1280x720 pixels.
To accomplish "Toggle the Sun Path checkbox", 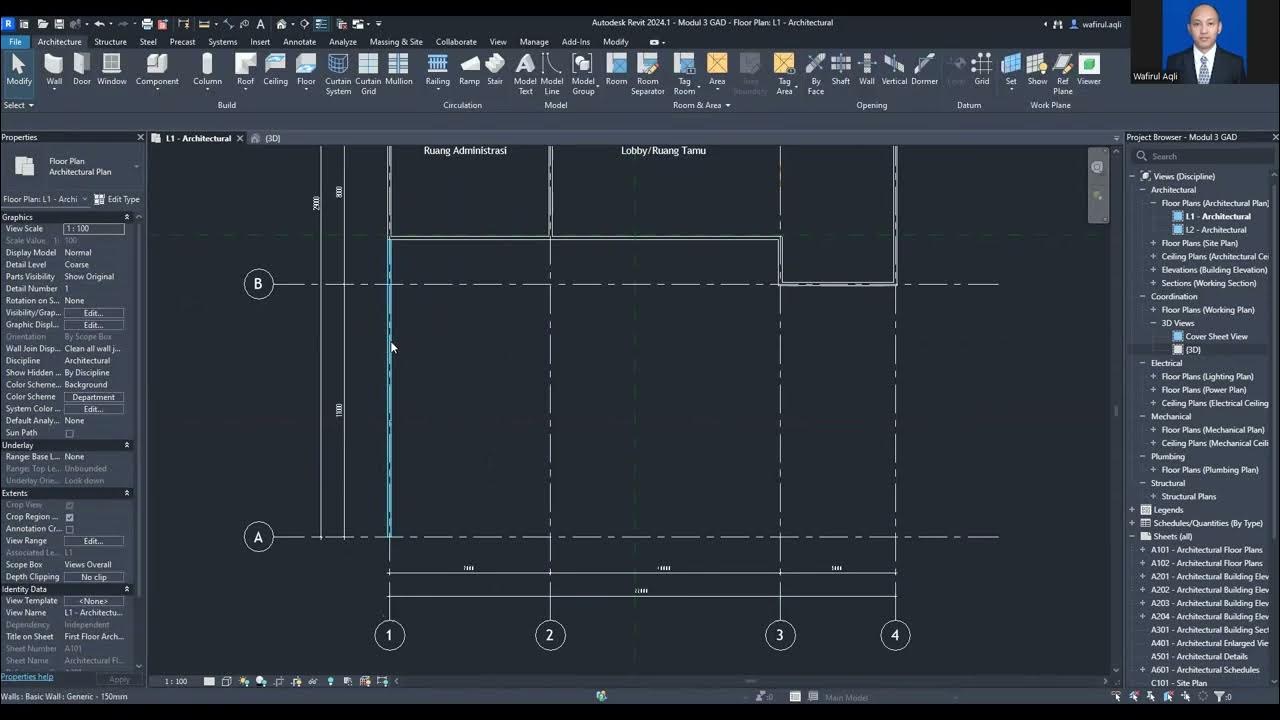I will coord(69,433).
